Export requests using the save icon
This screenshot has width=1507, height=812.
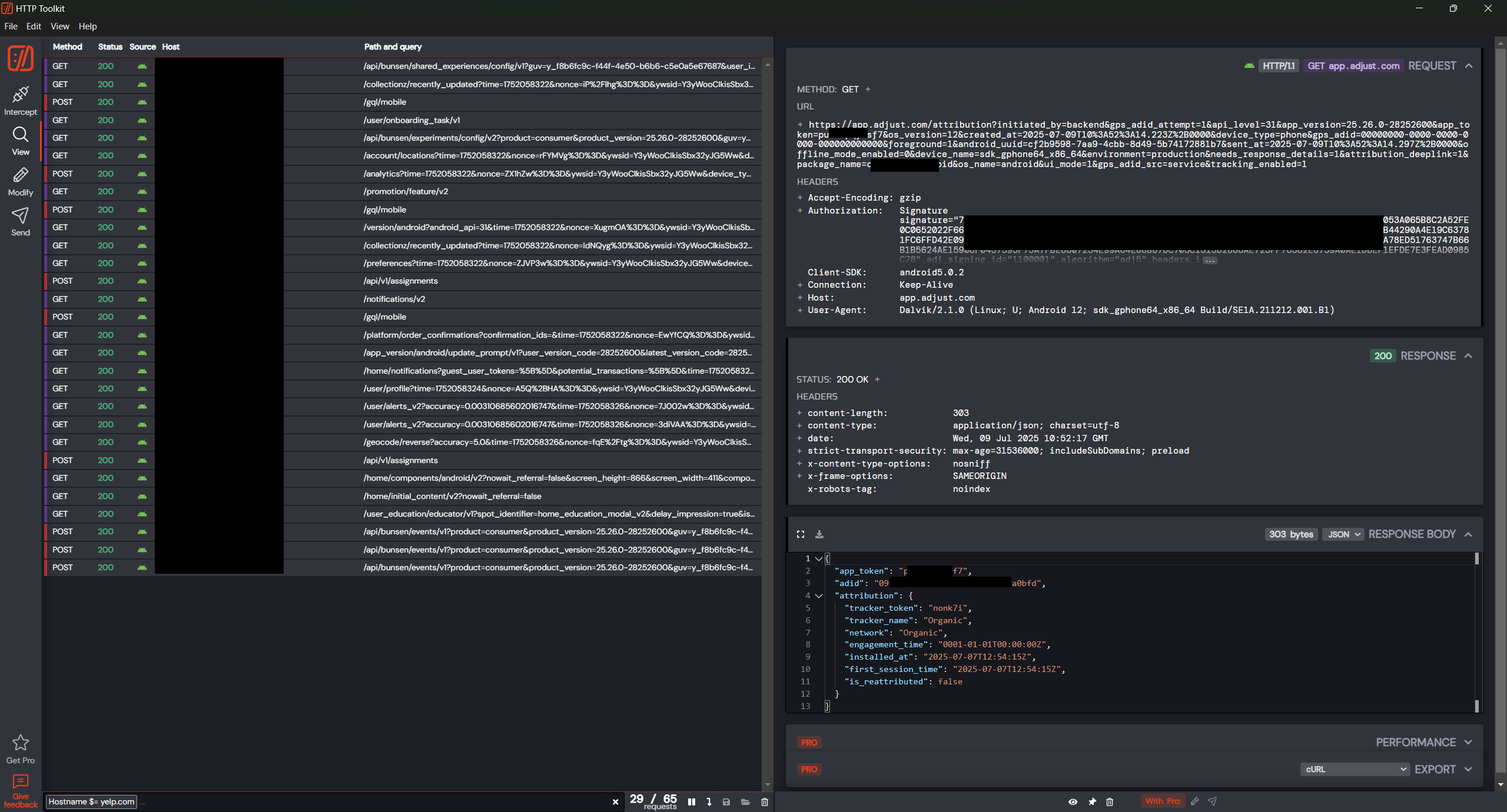(x=726, y=802)
